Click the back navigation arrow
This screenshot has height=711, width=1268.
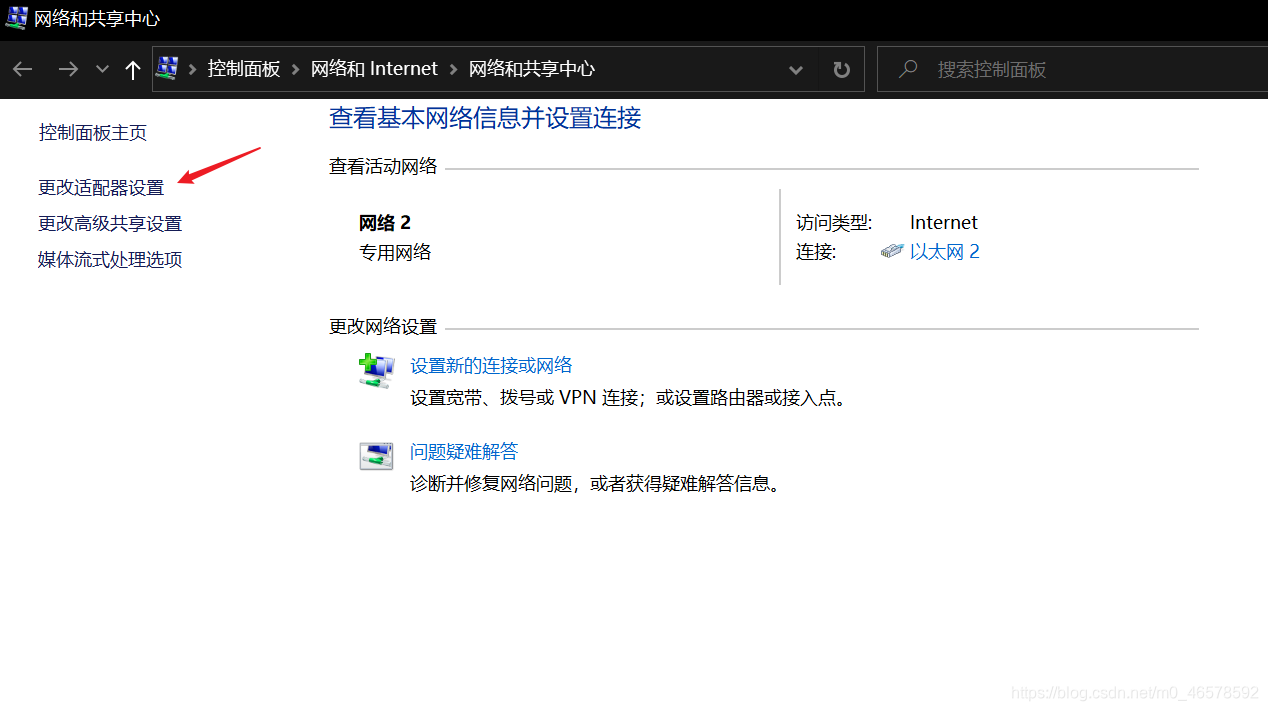click(22, 68)
